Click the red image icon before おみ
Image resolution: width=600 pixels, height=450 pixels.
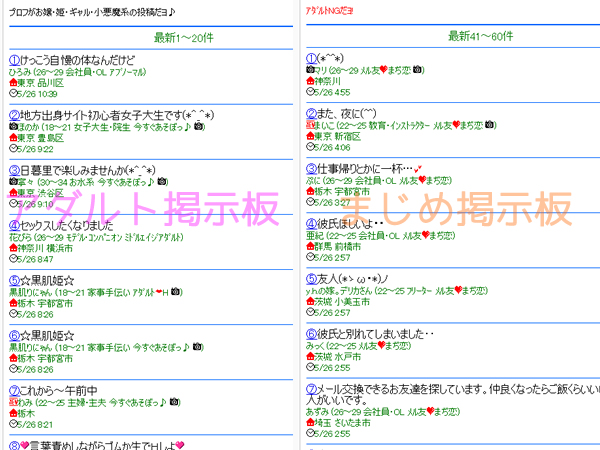tap(12, 402)
